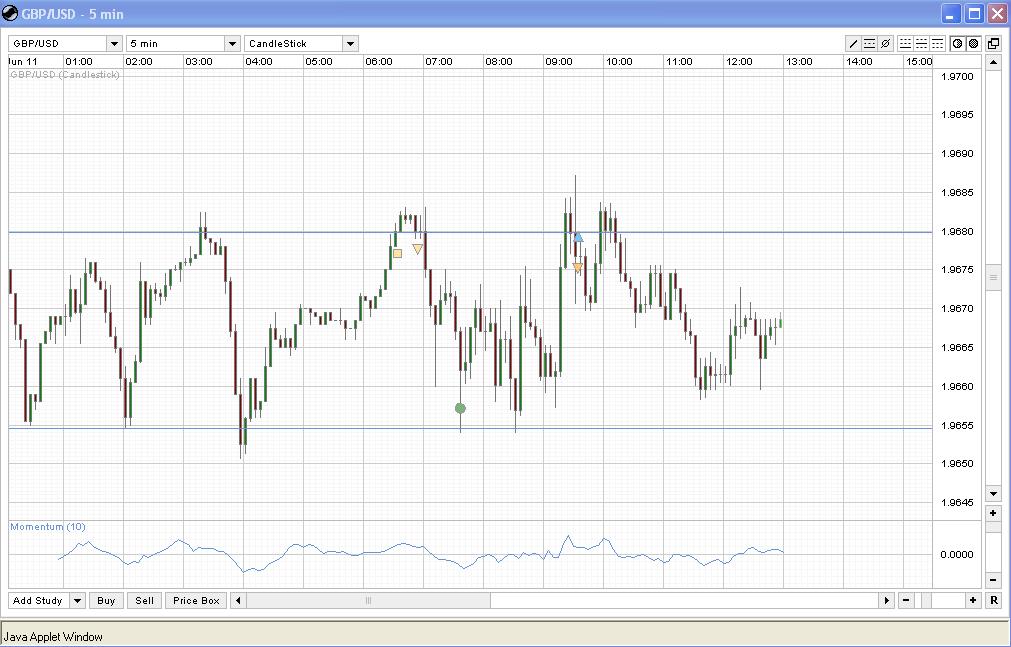Minimize the GBP/USD chart window
Screen dimensions: 1011x647
point(952,14)
